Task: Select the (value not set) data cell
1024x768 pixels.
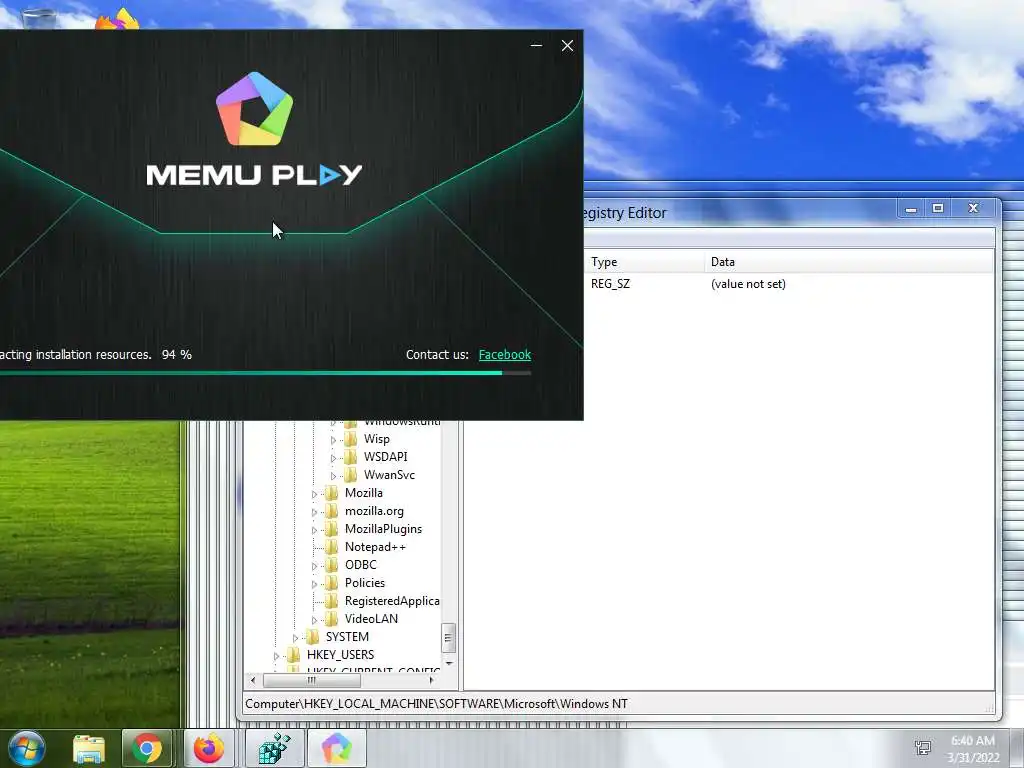Action: [x=748, y=283]
